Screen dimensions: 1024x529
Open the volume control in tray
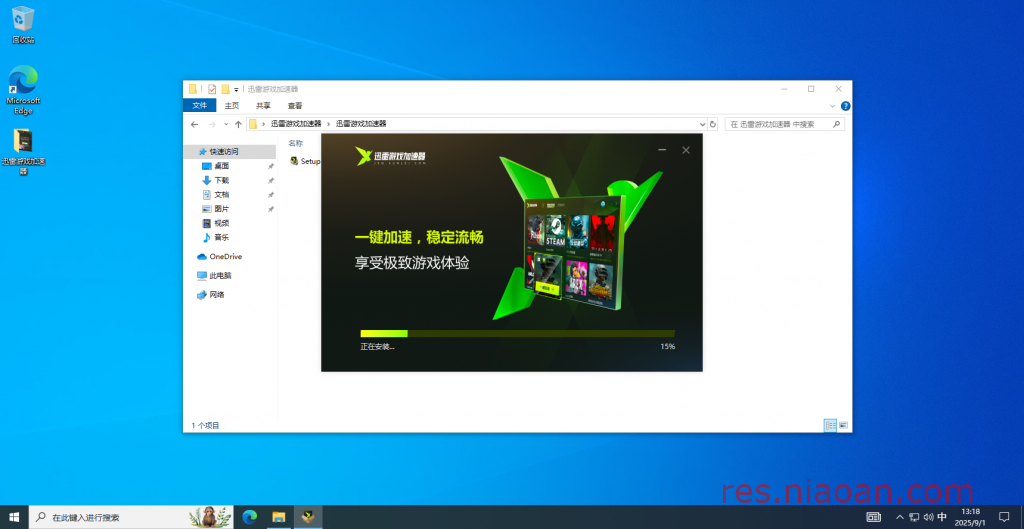point(929,517)
